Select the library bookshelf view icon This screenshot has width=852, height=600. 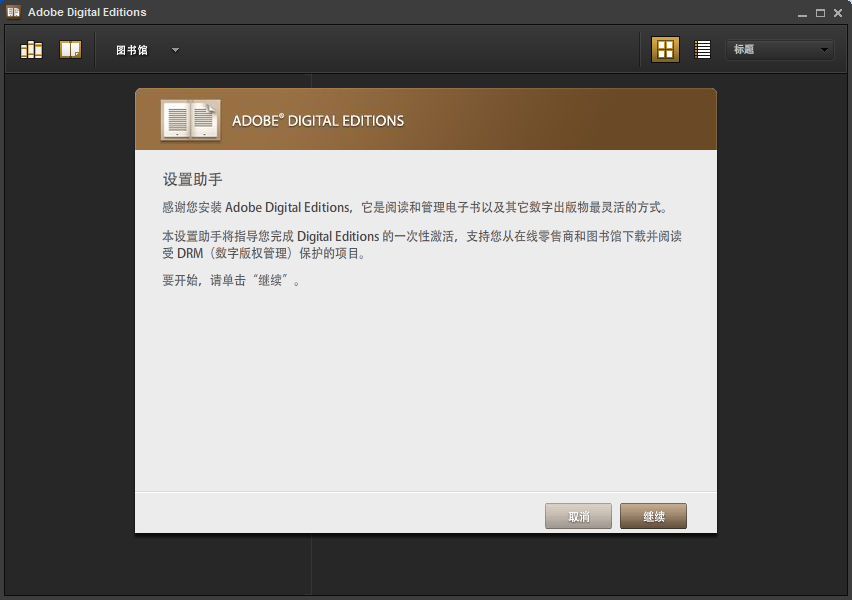point(31,48)
